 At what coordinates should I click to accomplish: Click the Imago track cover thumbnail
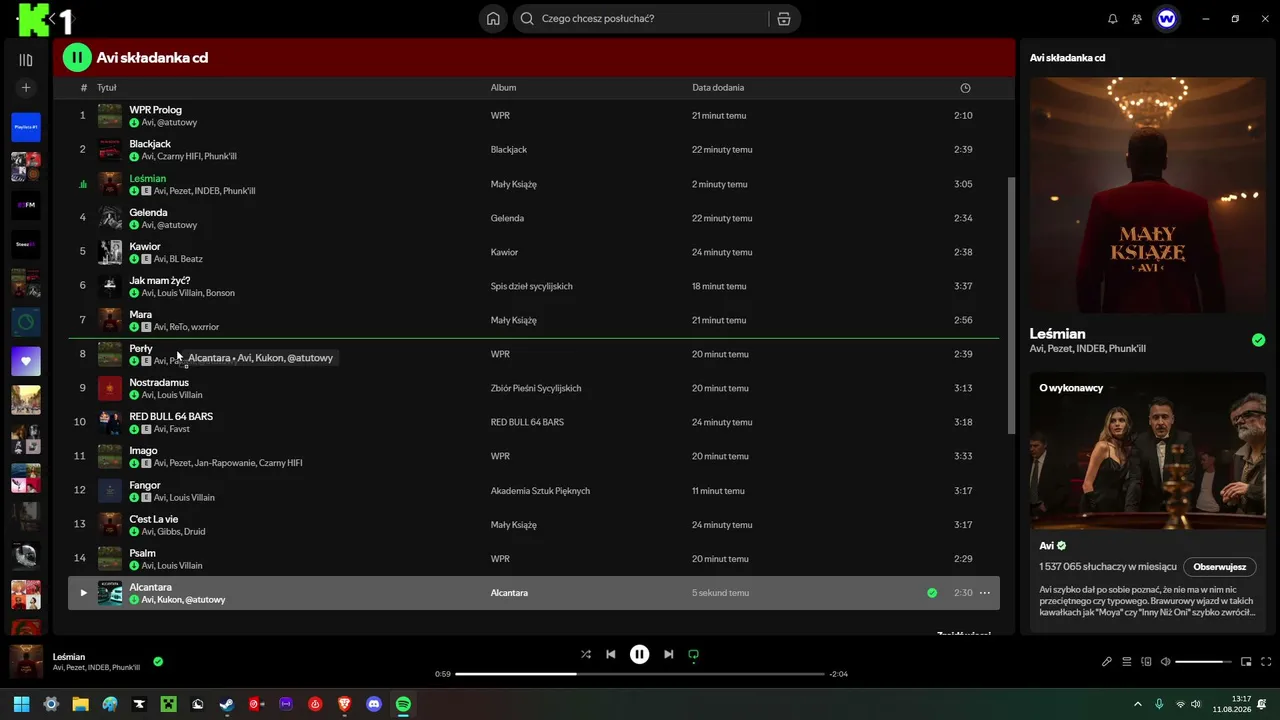tap(110, 456)
